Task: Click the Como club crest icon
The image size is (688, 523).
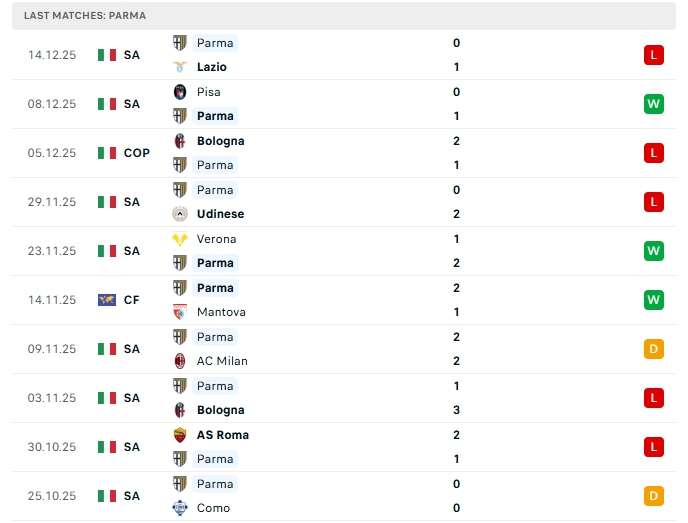Action: [180, 508]
